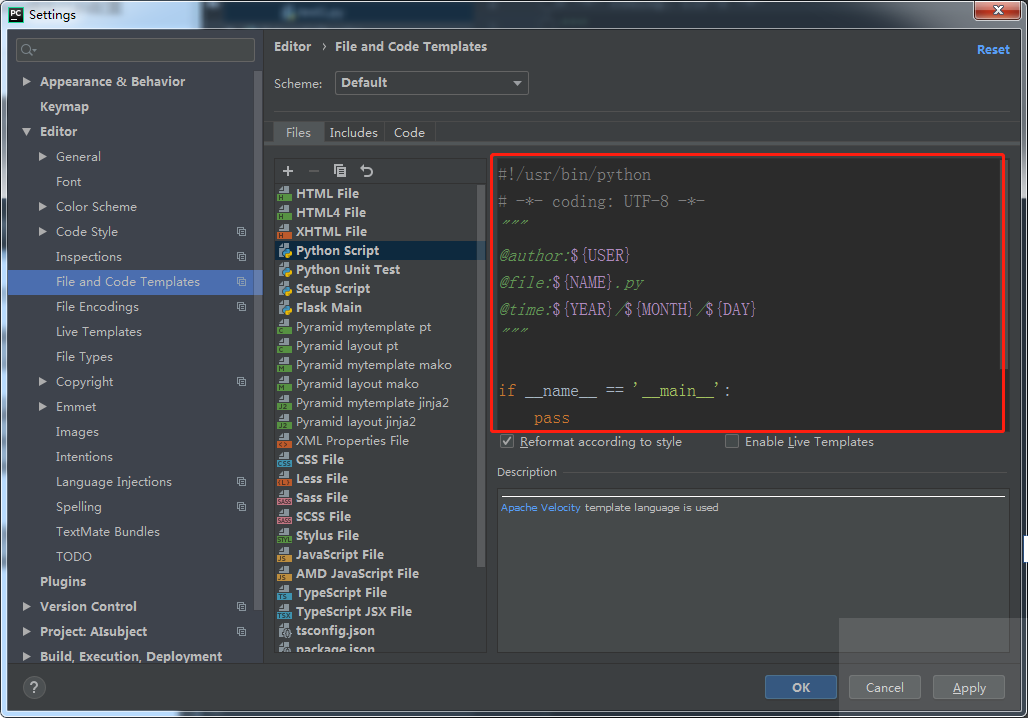Select the Python Unit Test icon

click(x=285, y=269)
